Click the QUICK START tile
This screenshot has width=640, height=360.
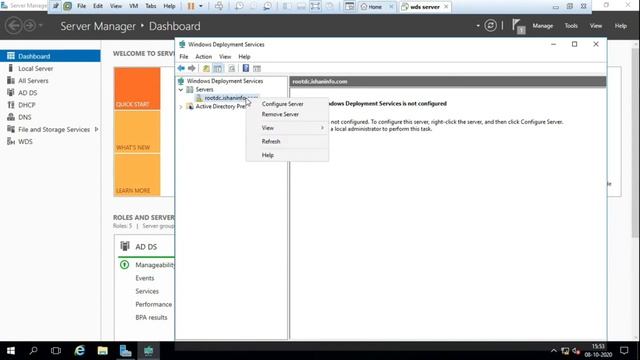pyautogui.click(x=137, y=89)
